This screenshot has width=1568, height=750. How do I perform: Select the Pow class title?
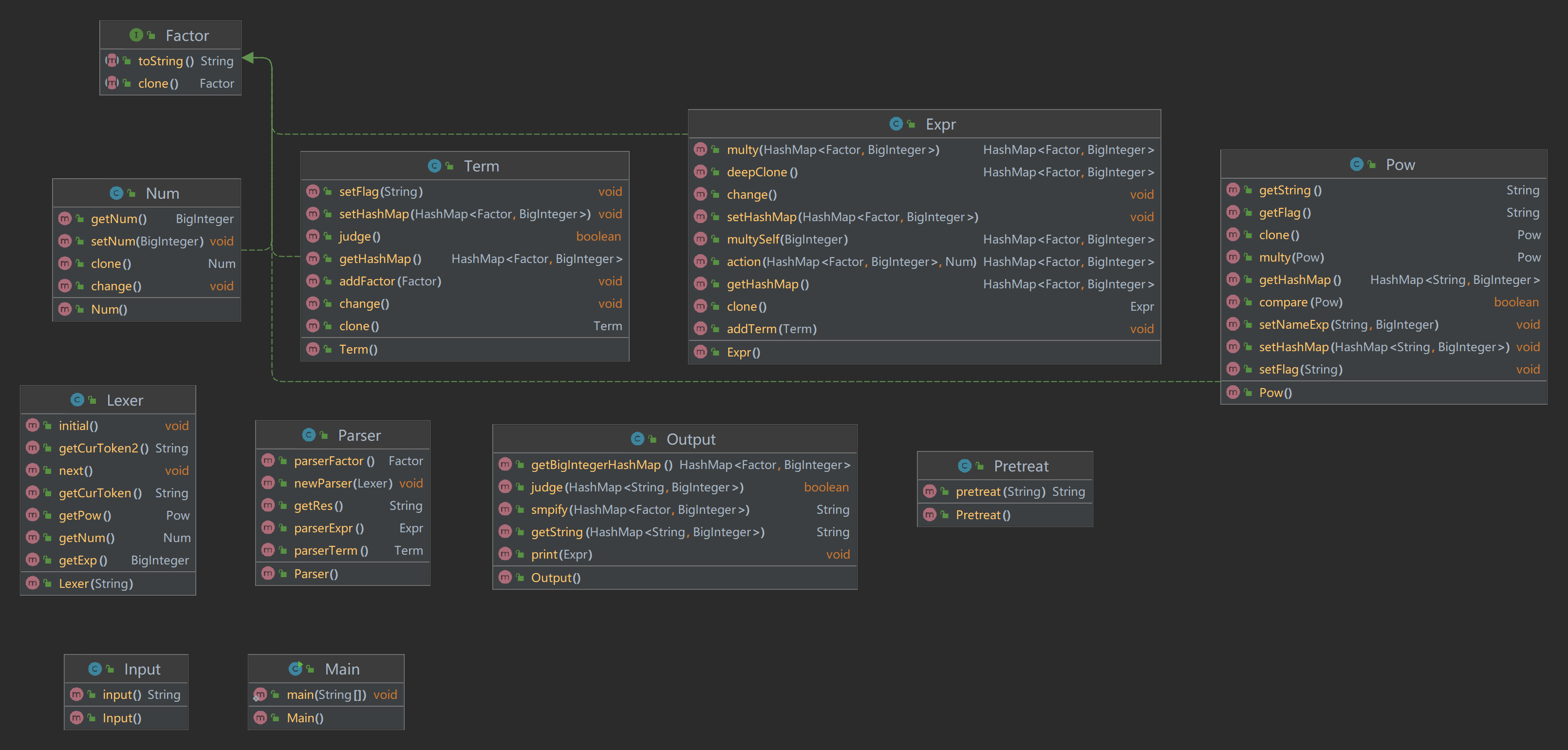click(x=1400, y=165)
